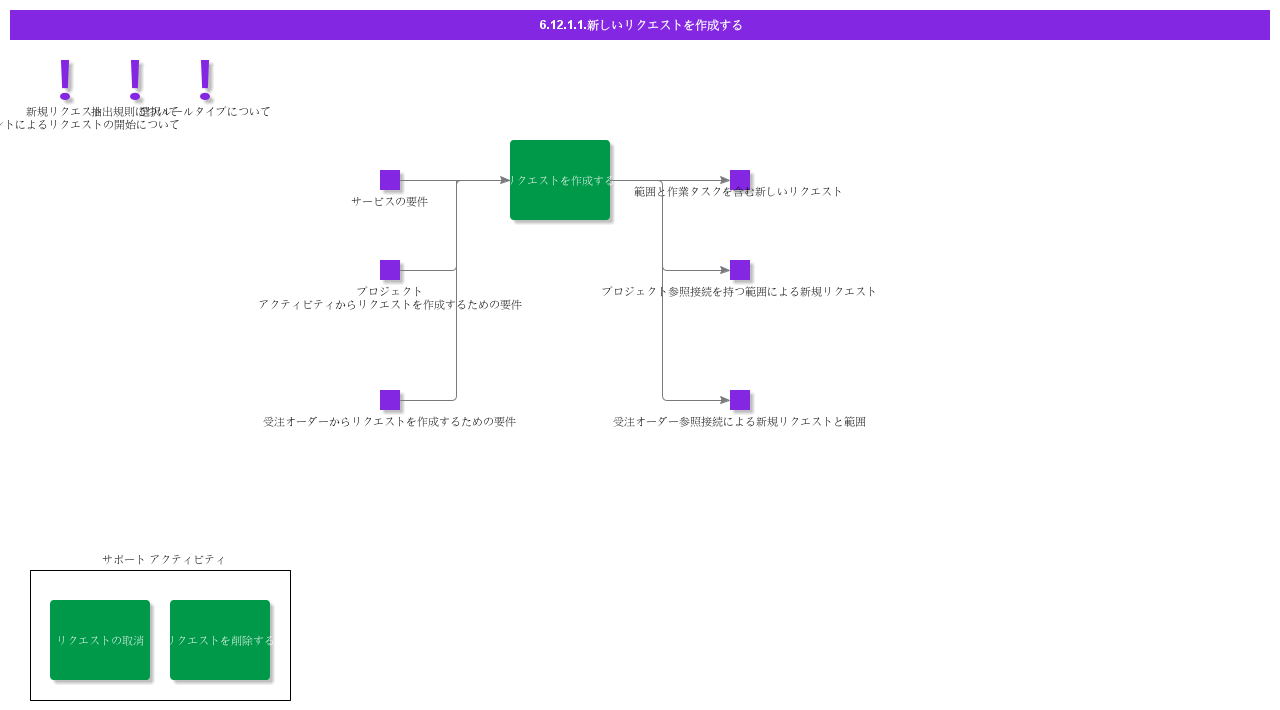
Task: Open the green リクエストを作成する activity box
Action: point(560,180)
